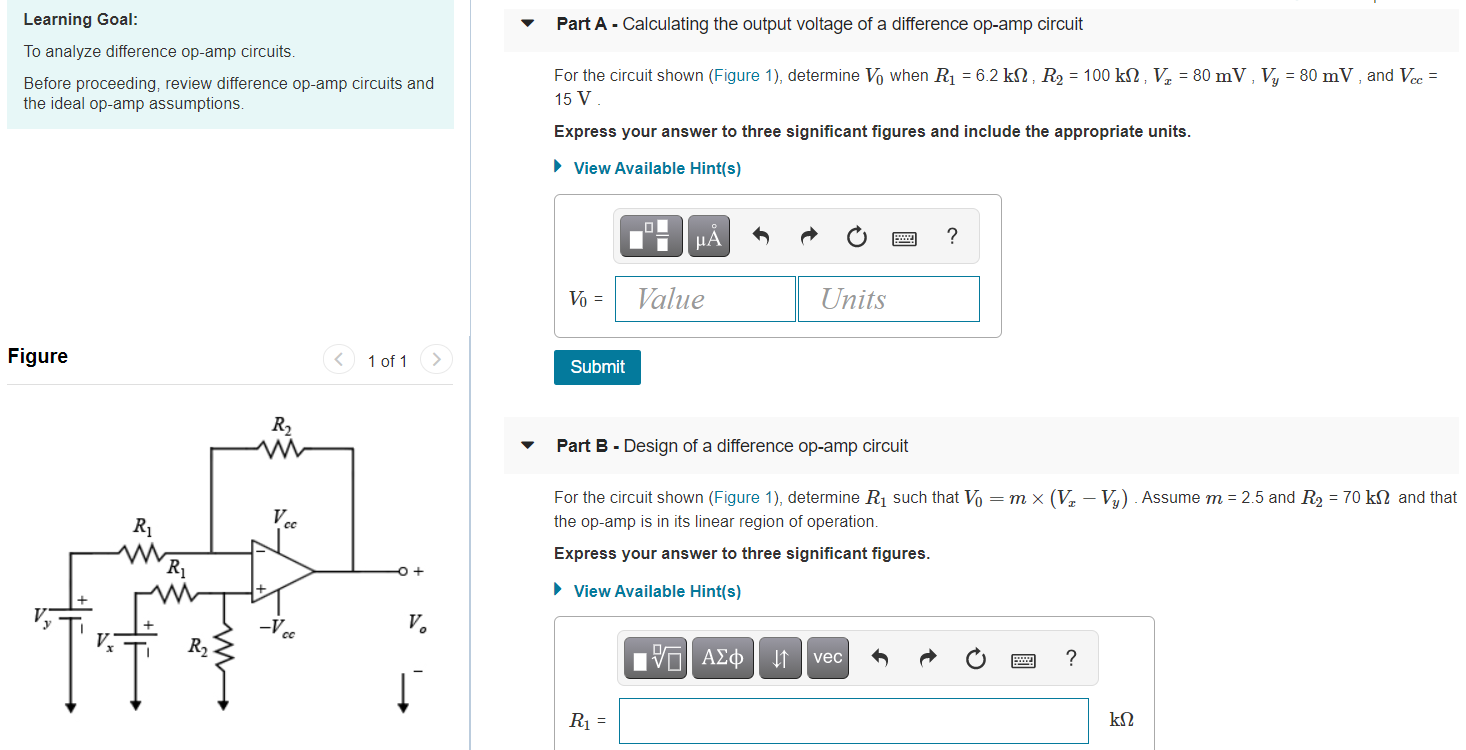Click the next figure navigation arrow
Viewport: 1466px width, 750px height.
pos(437,359)
